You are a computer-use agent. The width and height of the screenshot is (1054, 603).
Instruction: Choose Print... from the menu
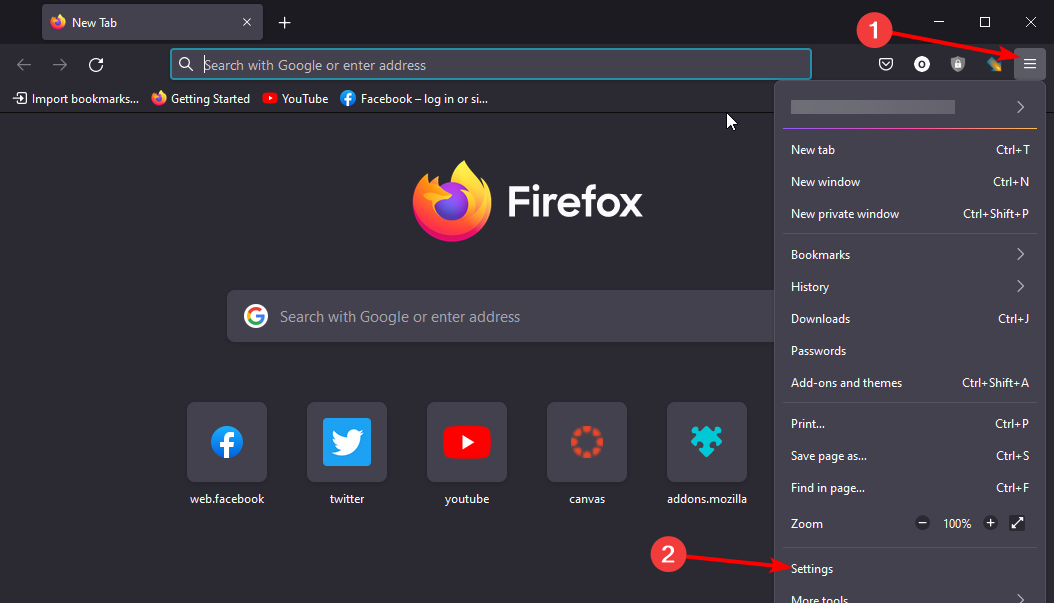tap(909, 424)
